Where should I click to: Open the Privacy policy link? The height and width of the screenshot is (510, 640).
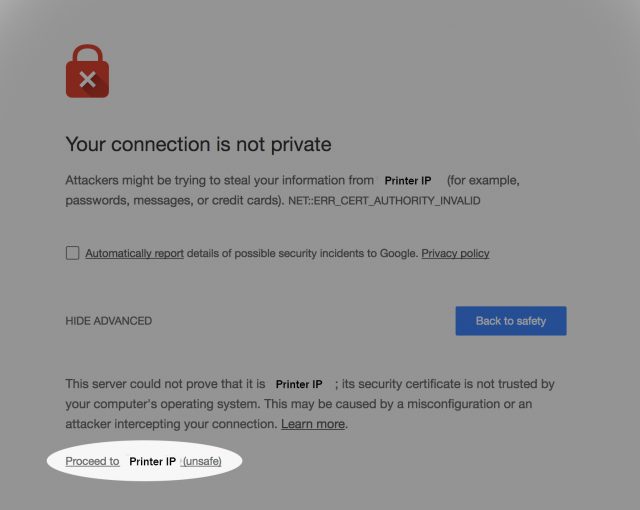(x=455, y=254)
